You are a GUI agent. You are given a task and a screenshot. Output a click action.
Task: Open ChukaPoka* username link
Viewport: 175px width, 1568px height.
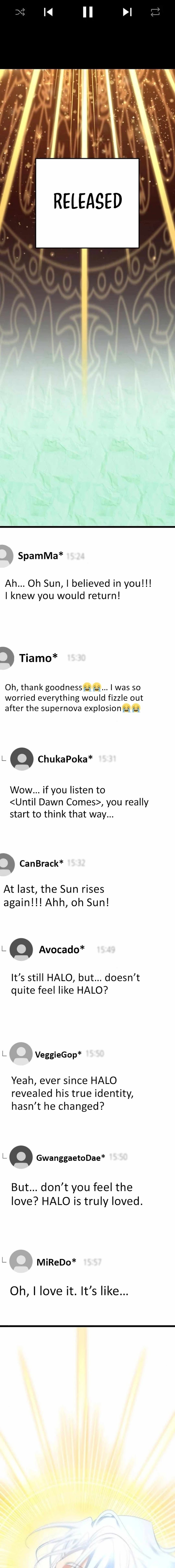65,759
